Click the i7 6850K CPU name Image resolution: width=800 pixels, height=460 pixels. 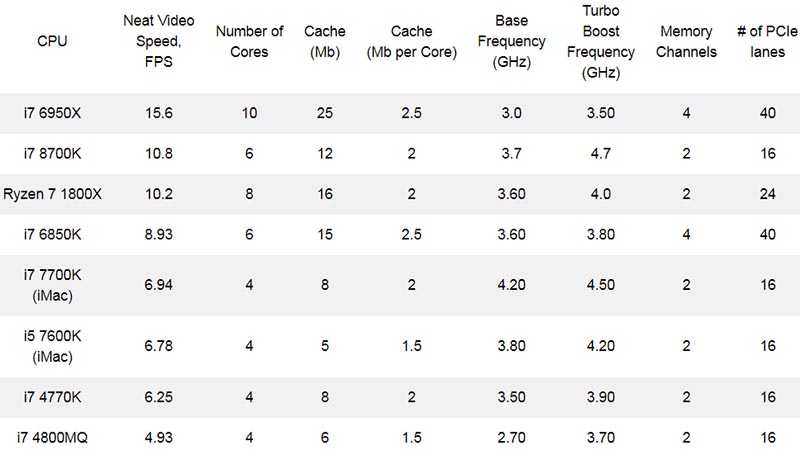52,234
